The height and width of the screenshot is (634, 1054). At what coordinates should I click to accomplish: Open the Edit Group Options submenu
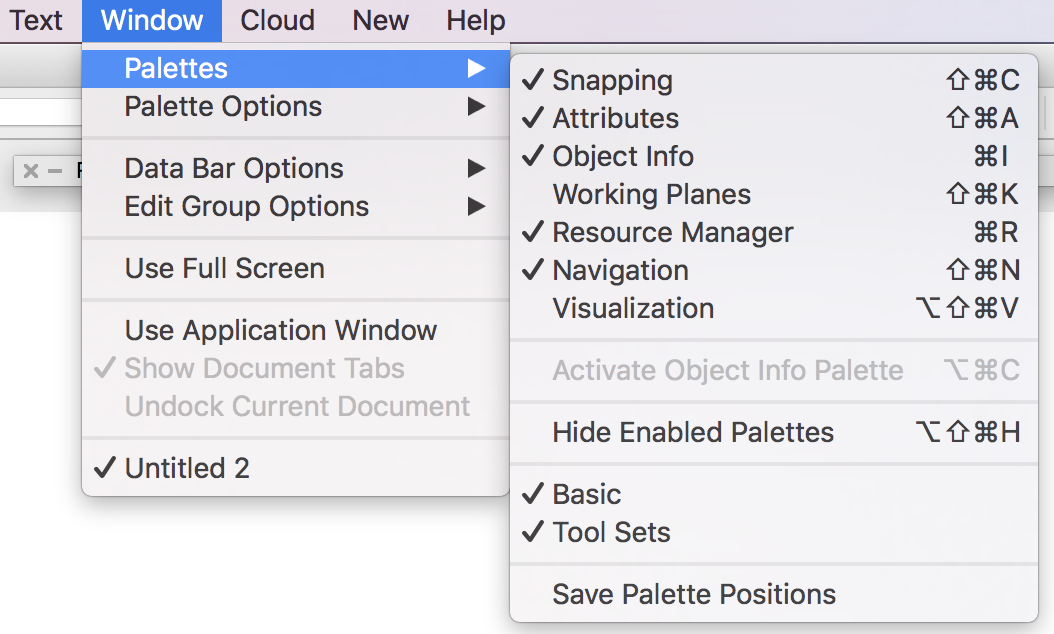[x=247, y=207]
